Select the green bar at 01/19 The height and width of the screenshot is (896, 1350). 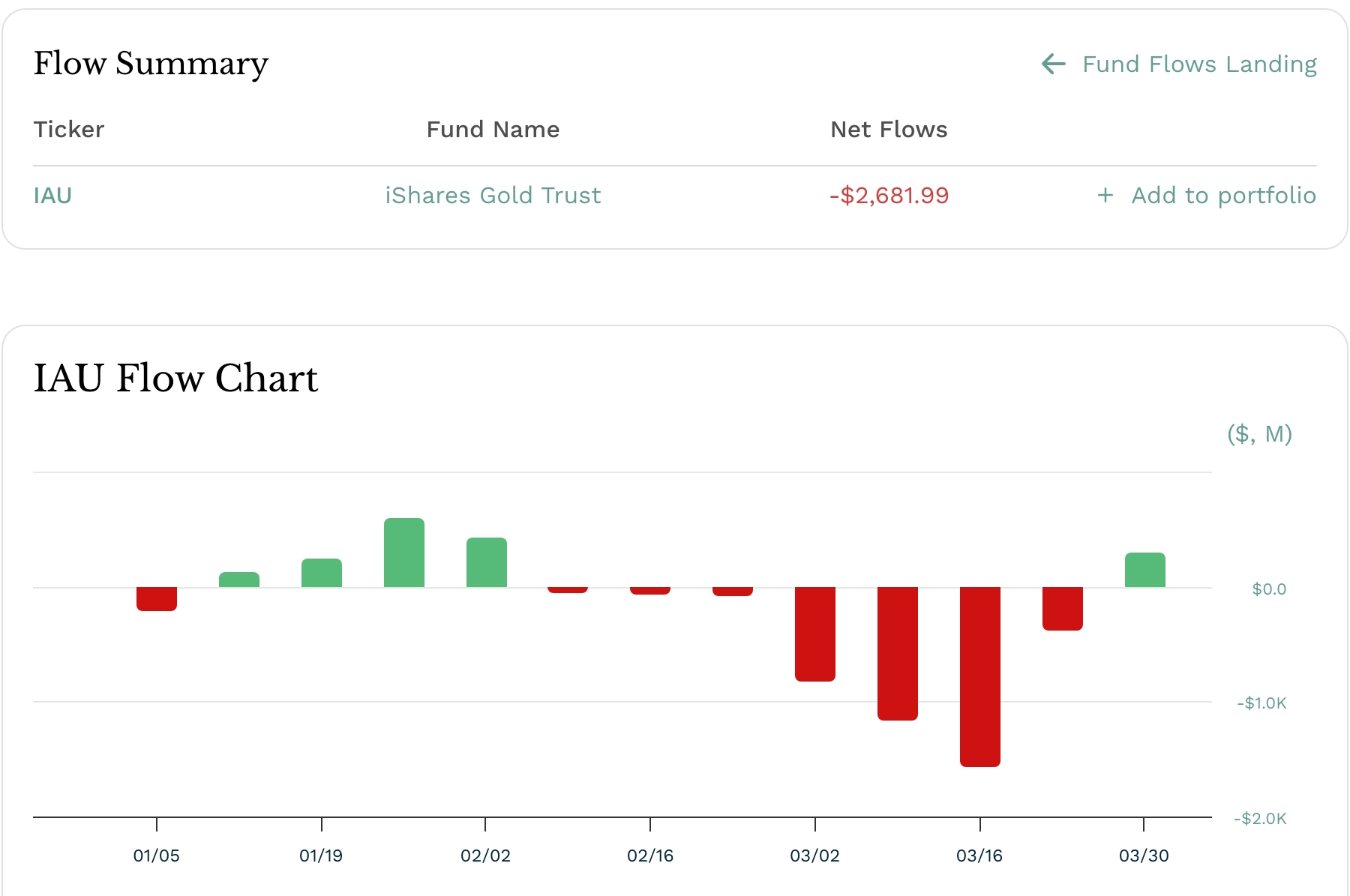click(x=322, y=574)
